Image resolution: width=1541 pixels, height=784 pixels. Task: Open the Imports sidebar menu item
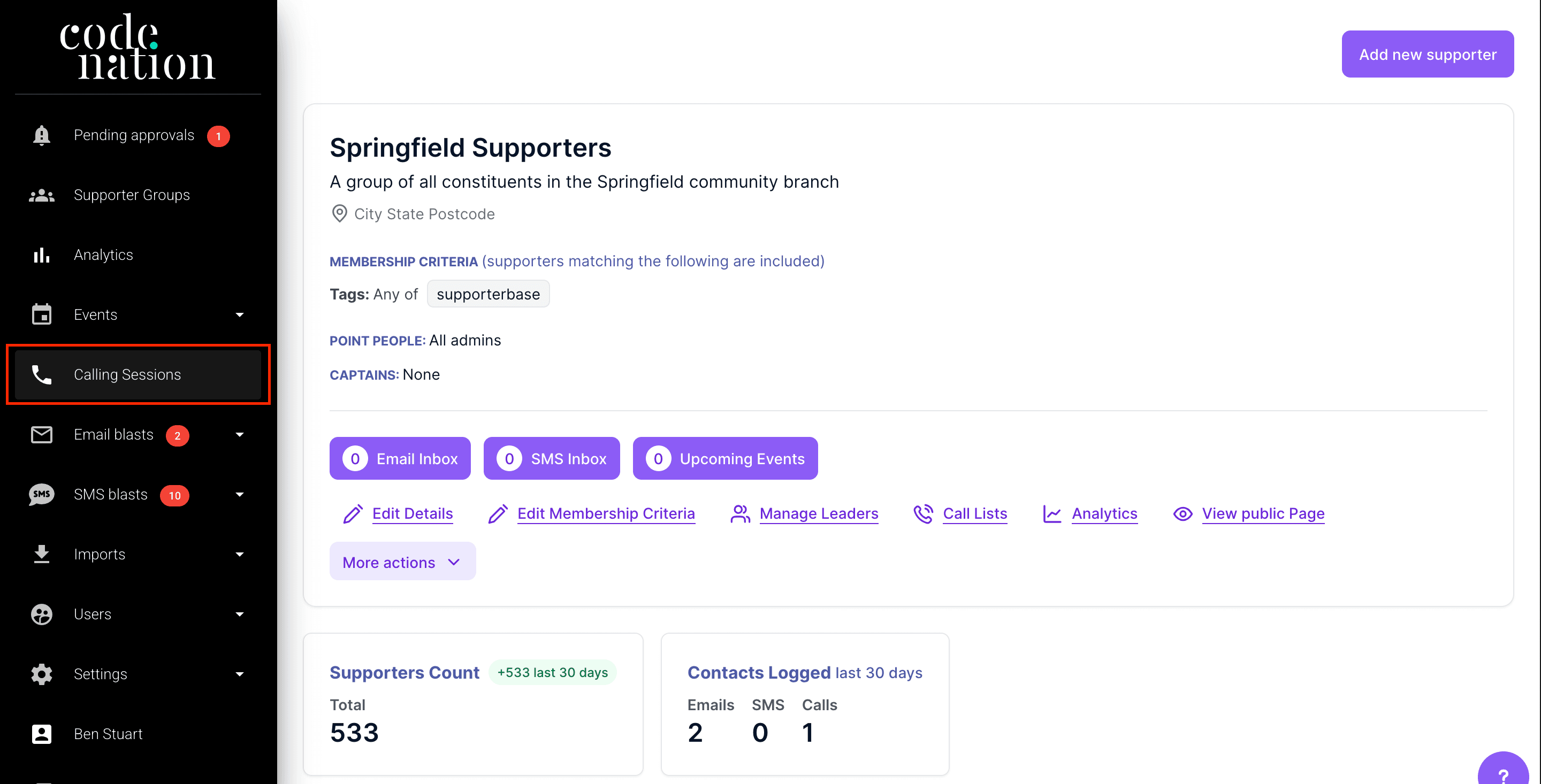coord(100,555)
